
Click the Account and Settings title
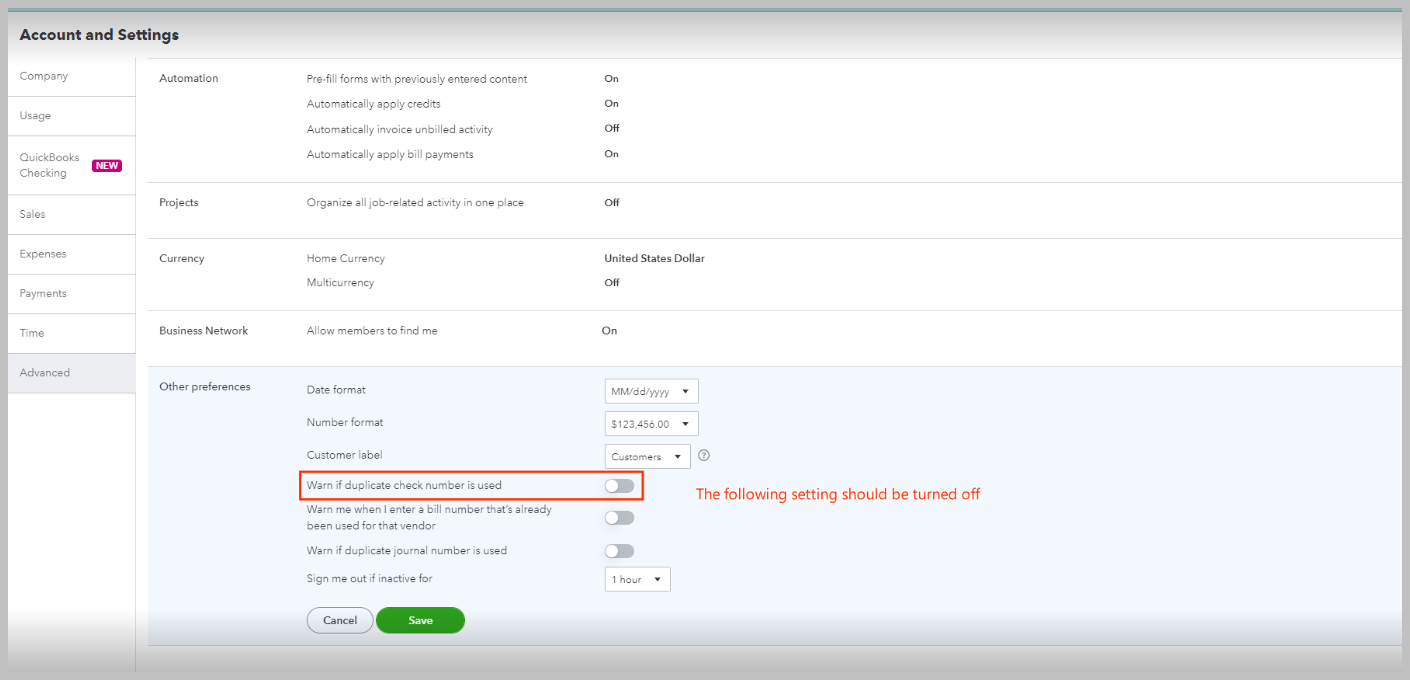pyautogui.click(x=99, y=35)
